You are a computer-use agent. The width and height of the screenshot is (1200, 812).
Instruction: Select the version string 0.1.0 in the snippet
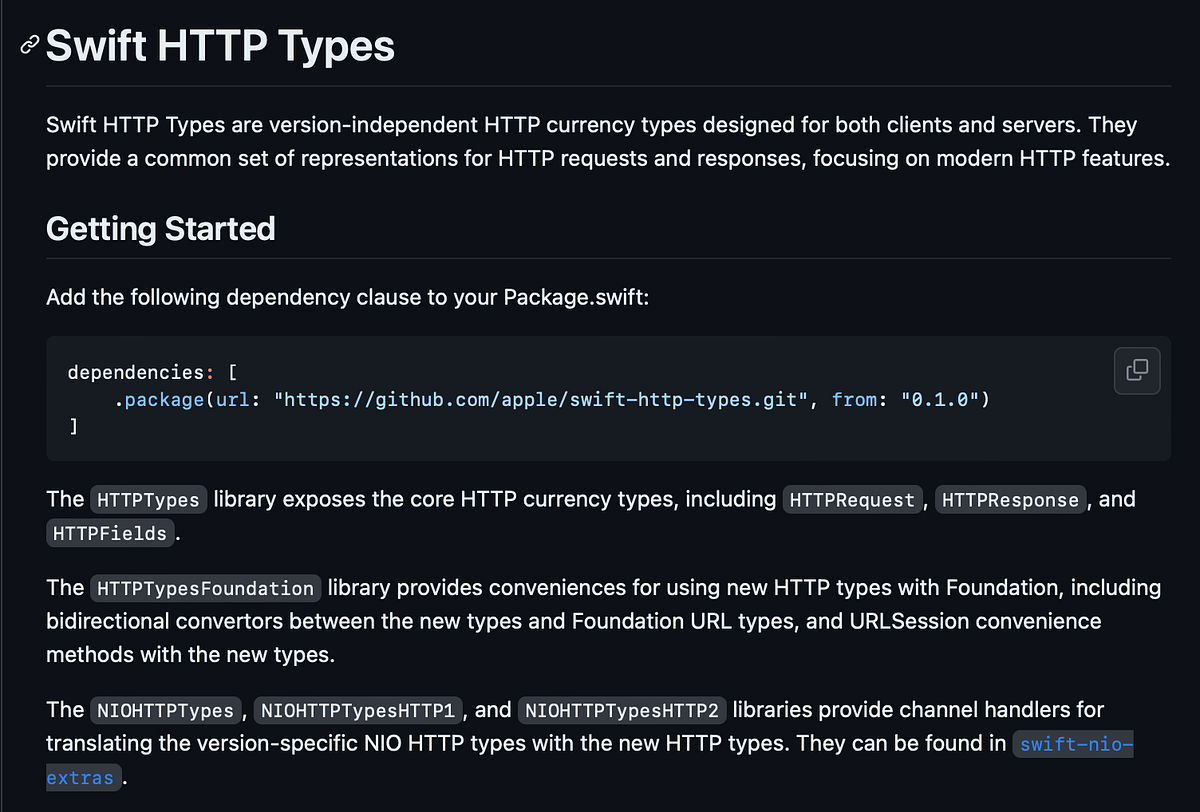pos(941,399)
